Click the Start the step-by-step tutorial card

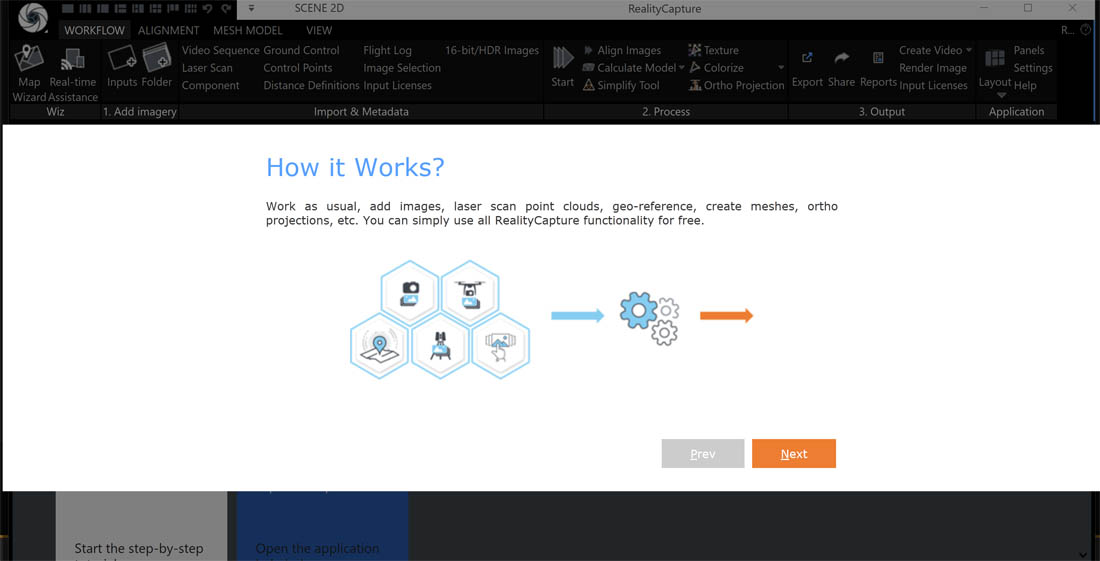coord(141,526)
